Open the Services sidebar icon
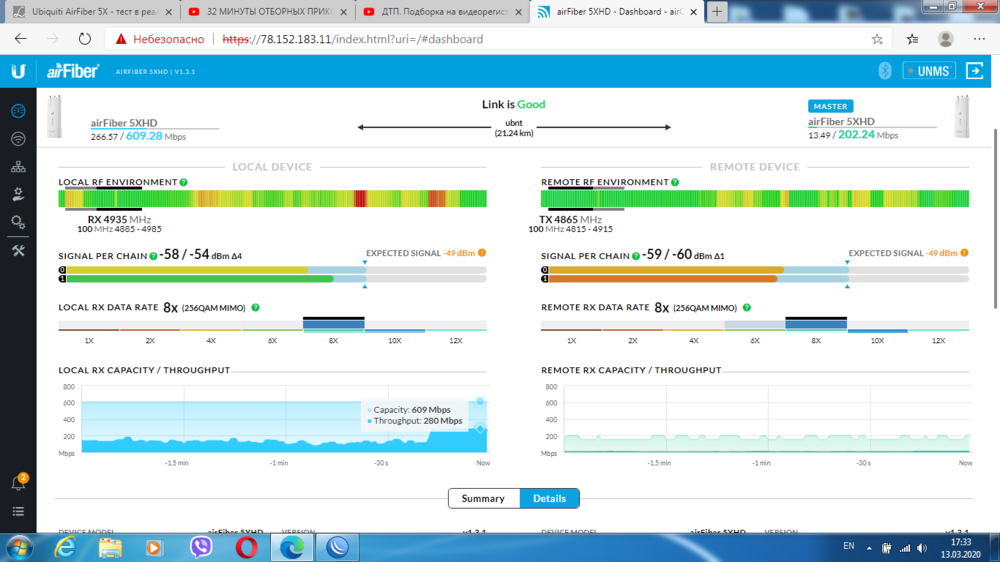The height and width of the screenshot is (562, 1000). (x=18, y=194)
